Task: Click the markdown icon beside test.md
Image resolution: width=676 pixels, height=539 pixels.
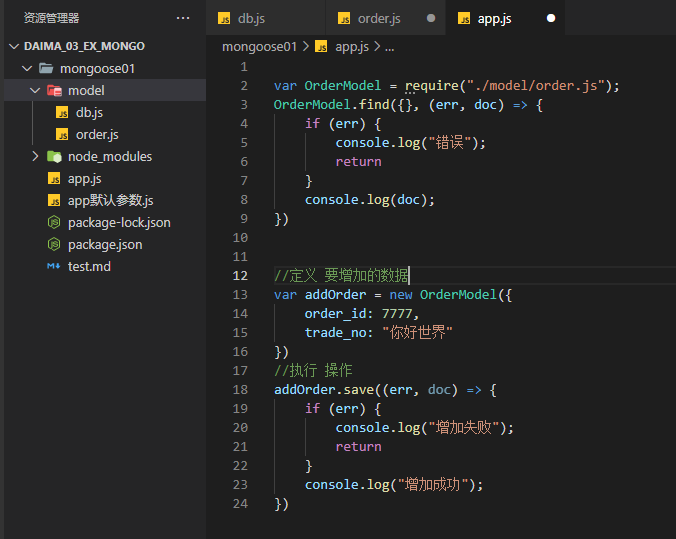Action: click(x=54, y=266)
